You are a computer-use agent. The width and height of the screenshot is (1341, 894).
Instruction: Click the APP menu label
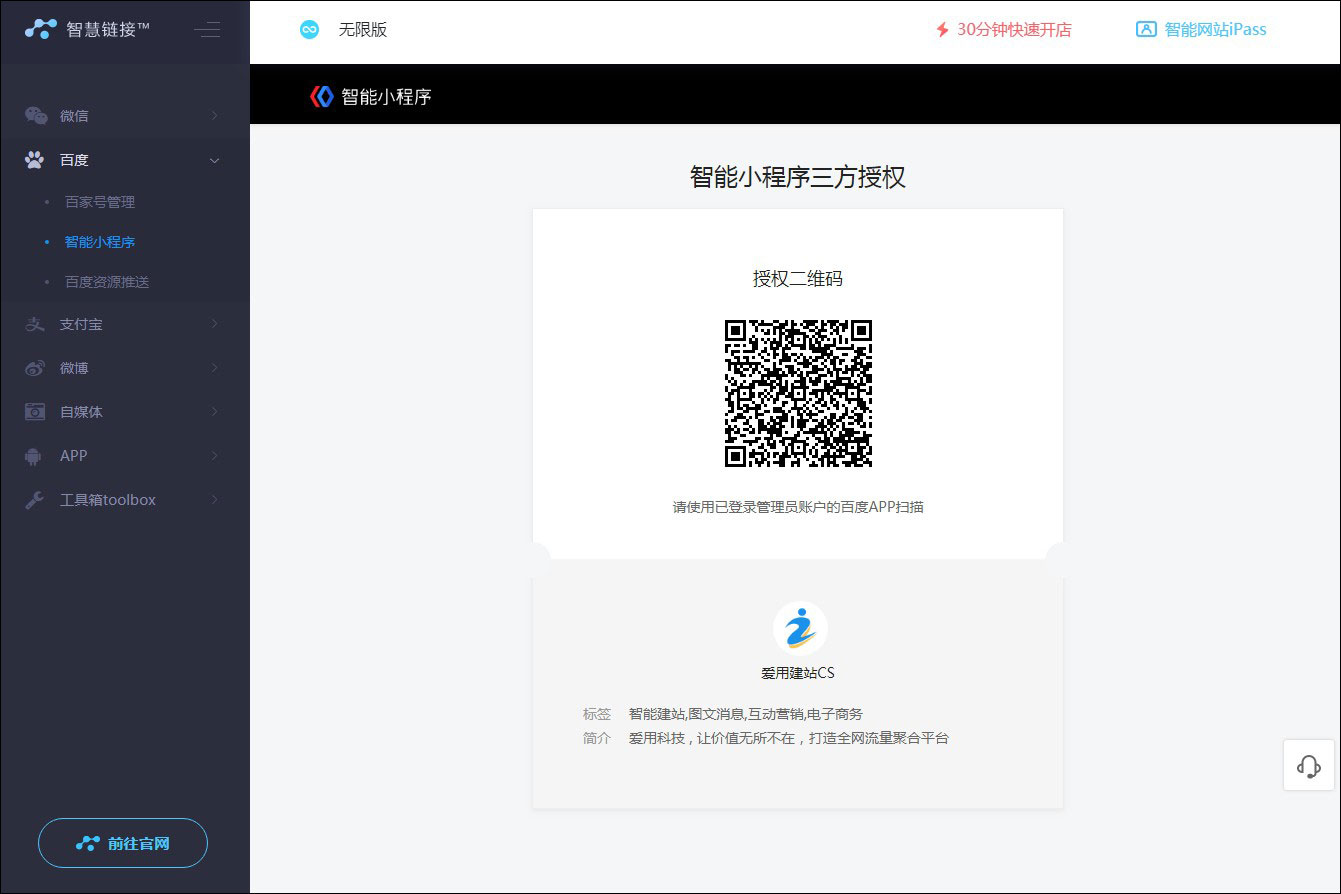[74, 456]
